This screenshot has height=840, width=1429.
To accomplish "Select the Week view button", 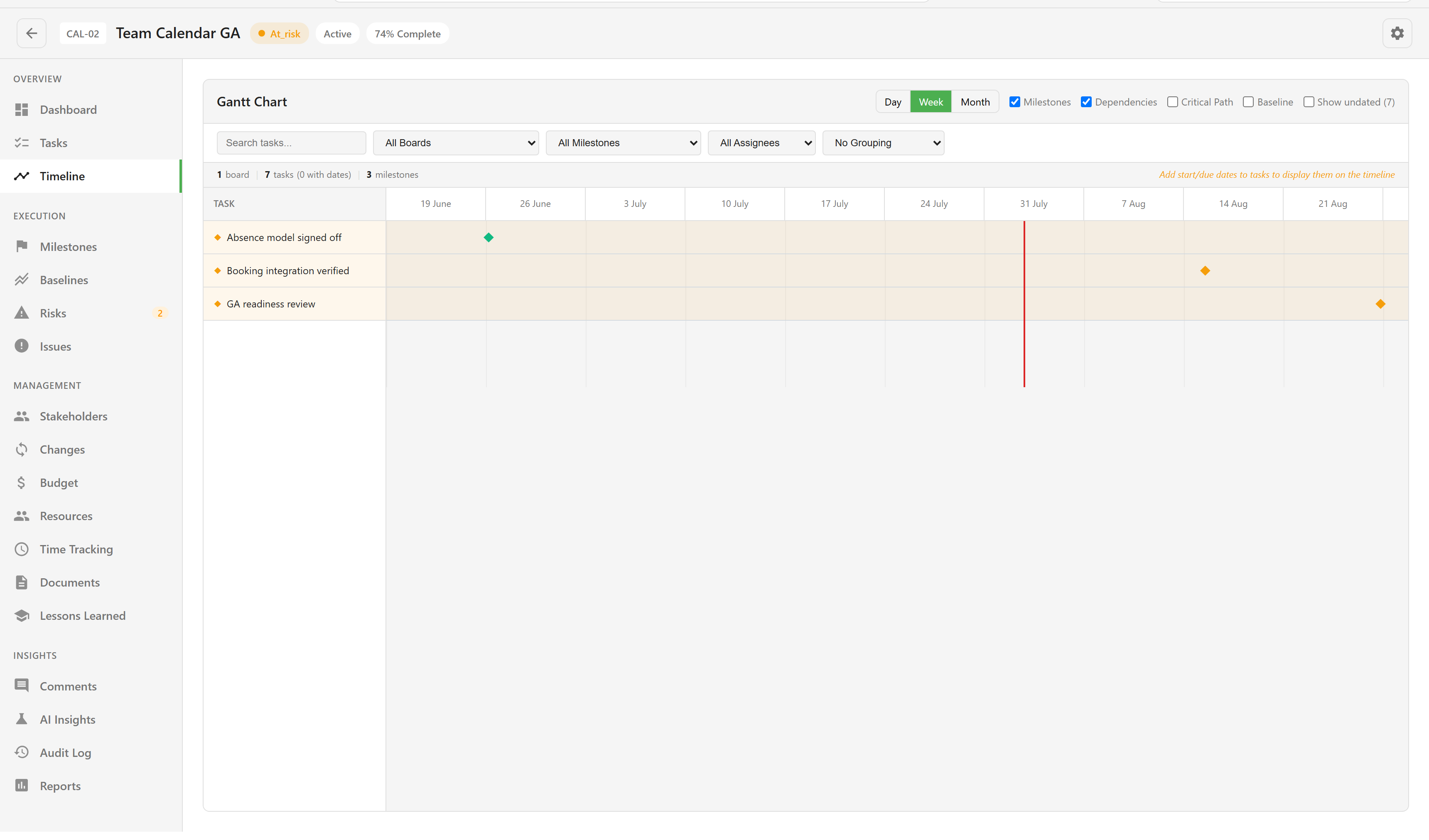I will click(931, 102).
